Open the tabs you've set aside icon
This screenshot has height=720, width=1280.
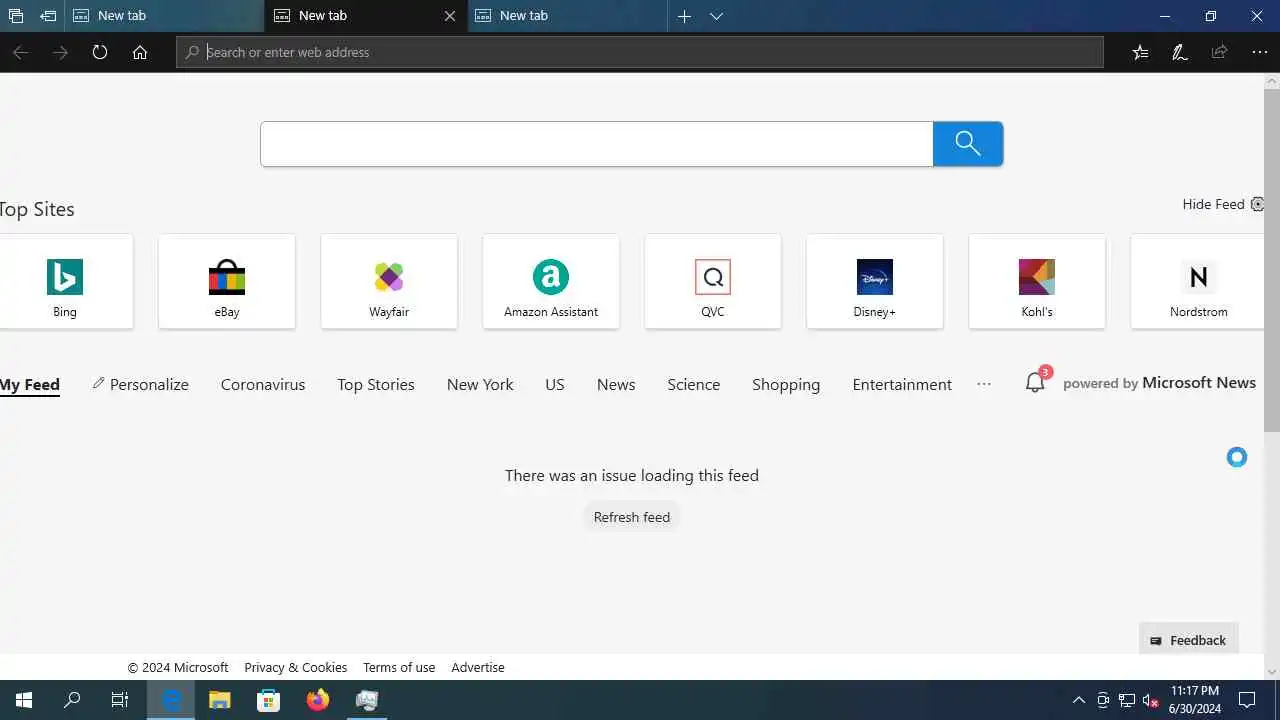pos(15,16)
